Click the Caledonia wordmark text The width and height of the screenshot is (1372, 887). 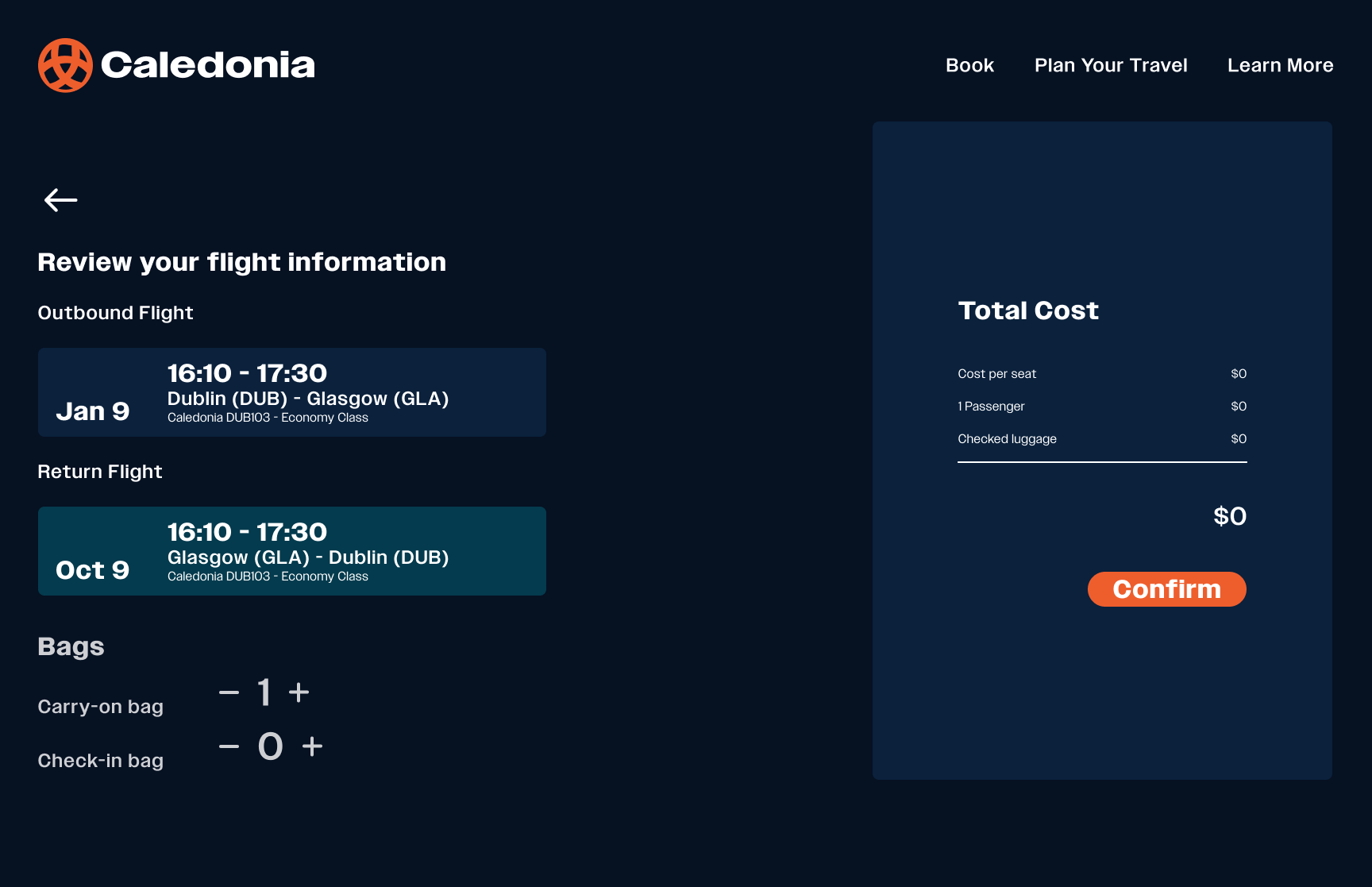208,65
